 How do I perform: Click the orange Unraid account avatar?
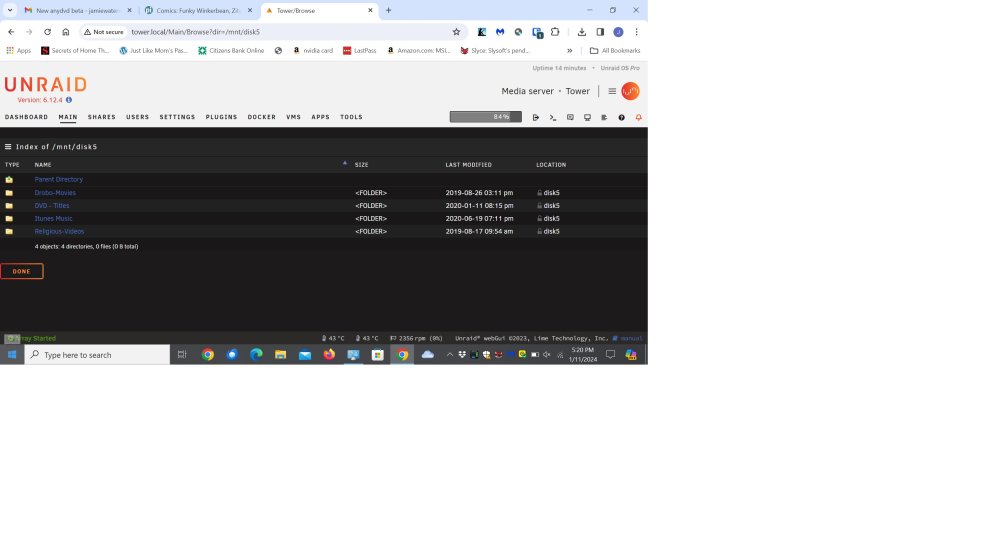click(x=630, y=91)
